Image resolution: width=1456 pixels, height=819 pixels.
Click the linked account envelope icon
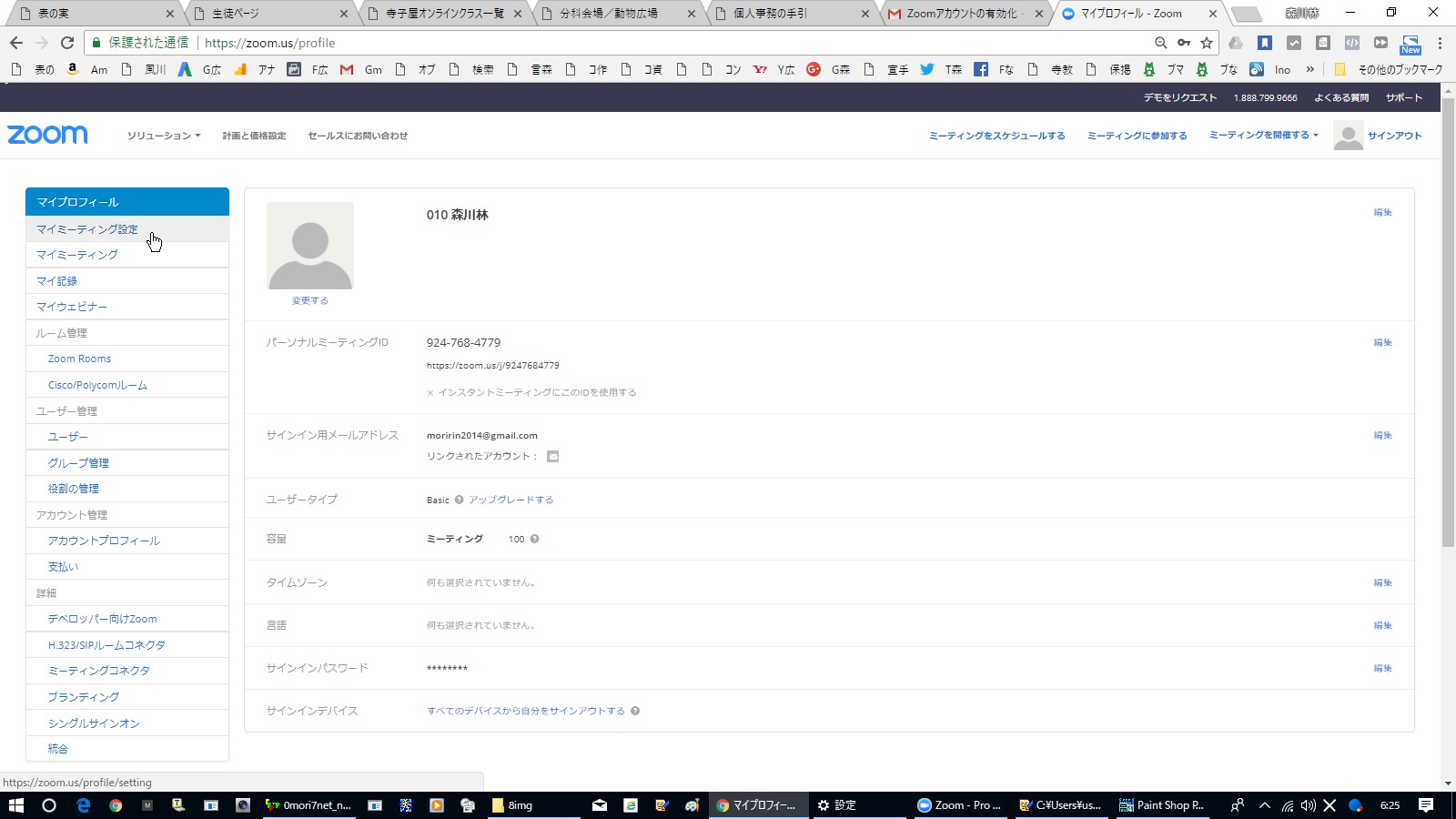553,457
